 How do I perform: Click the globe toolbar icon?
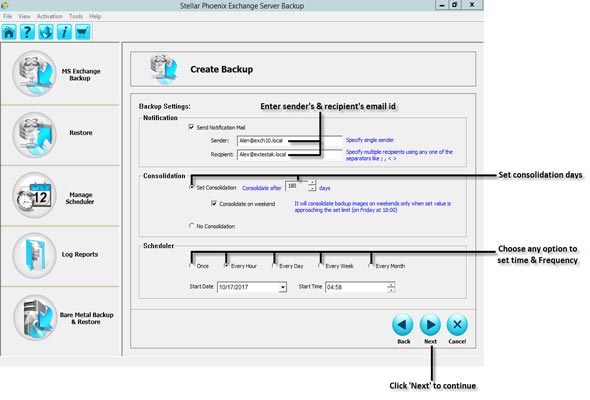point(46,32)
